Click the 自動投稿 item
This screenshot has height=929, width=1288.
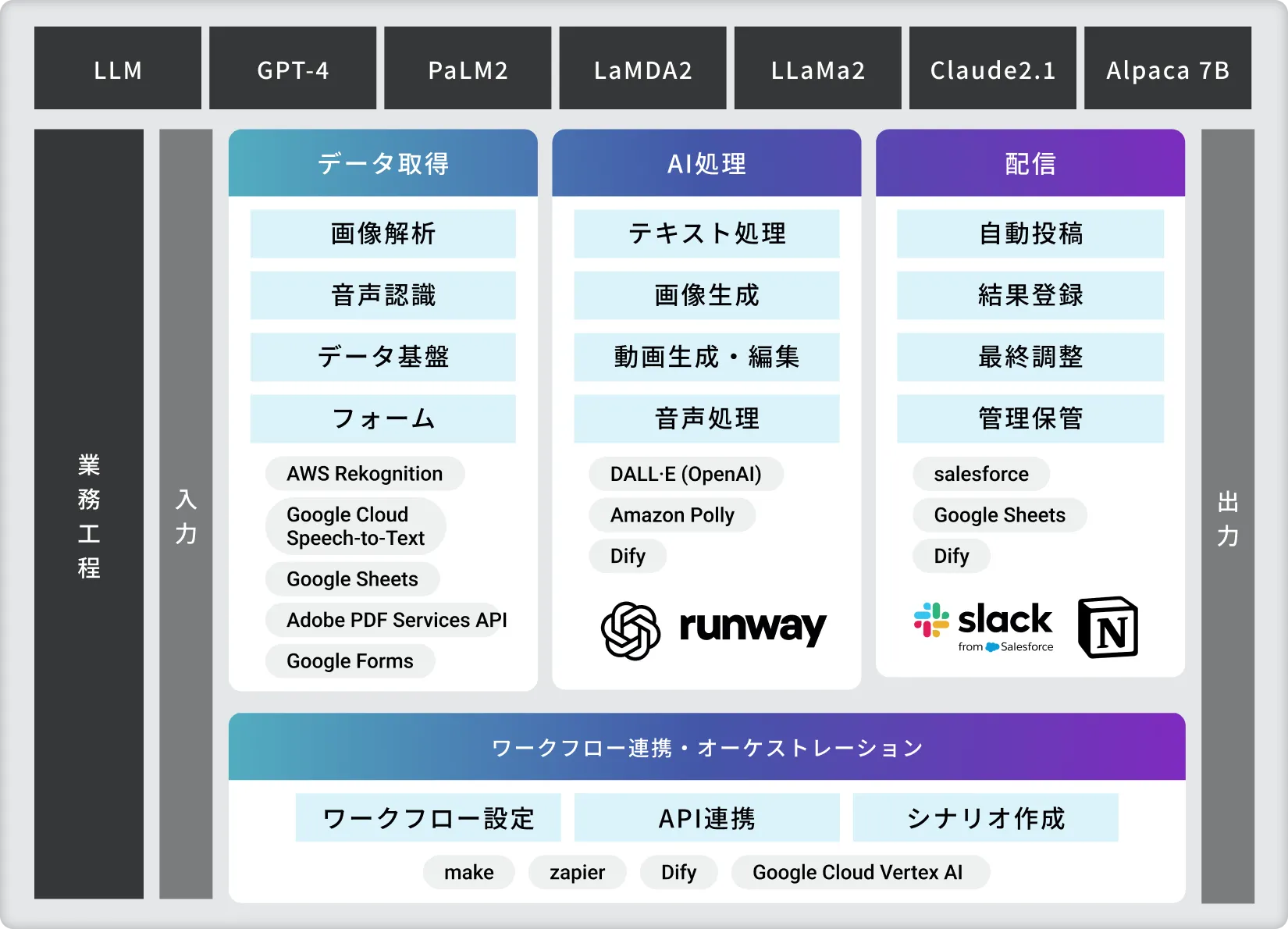1030,233
